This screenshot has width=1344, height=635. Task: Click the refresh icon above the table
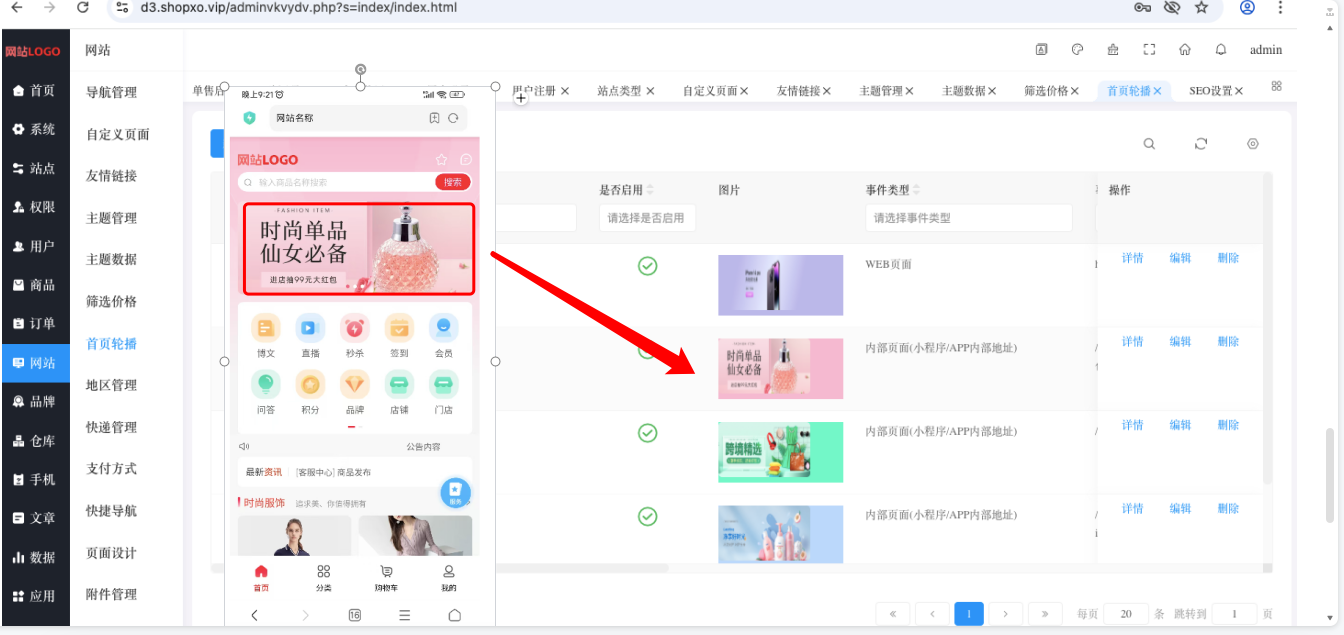pyautogui.click(x=1201, y=144)
